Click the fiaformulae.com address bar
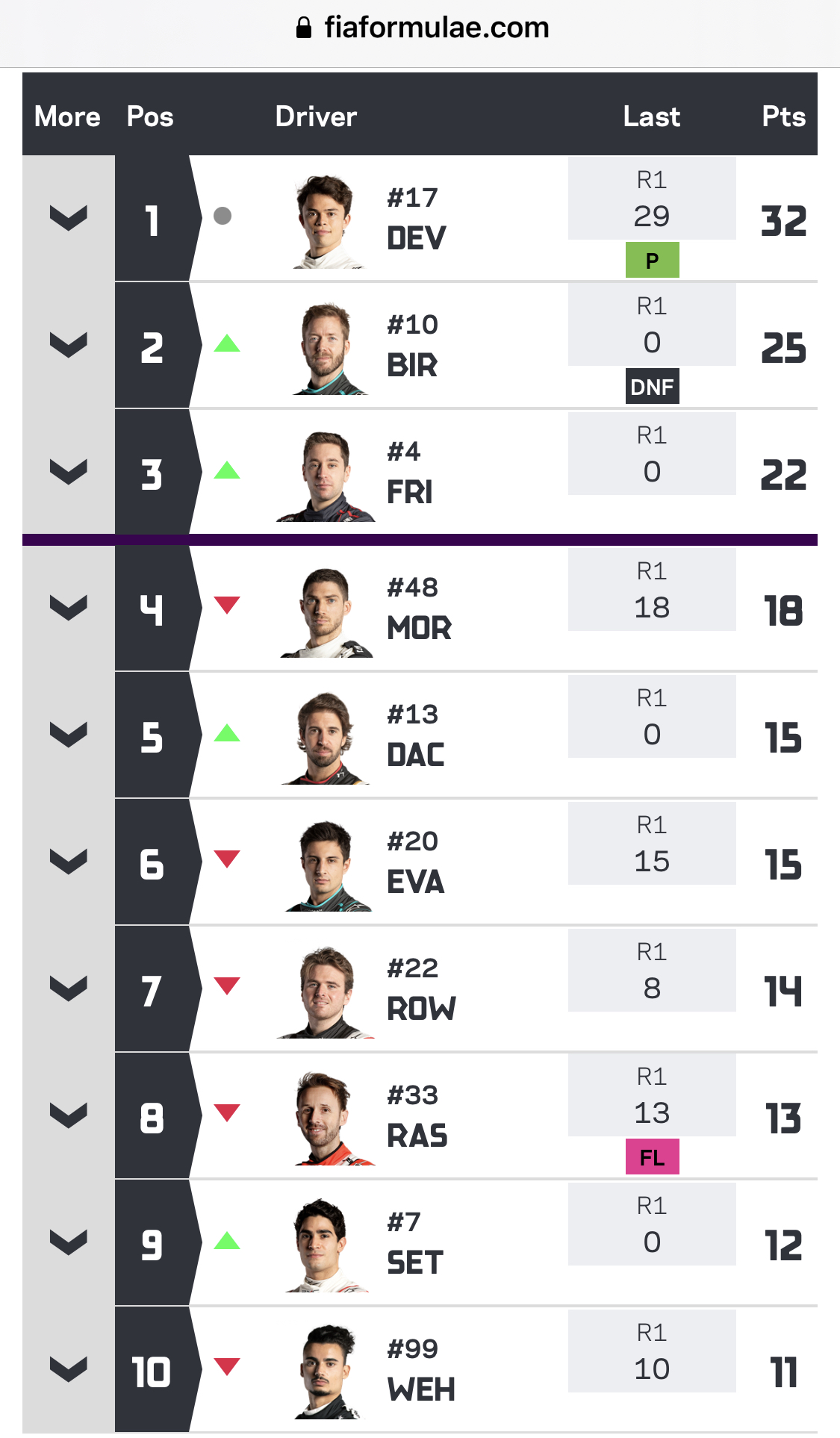The height and width of the screenshot is (1438, 840). (436, 28)
